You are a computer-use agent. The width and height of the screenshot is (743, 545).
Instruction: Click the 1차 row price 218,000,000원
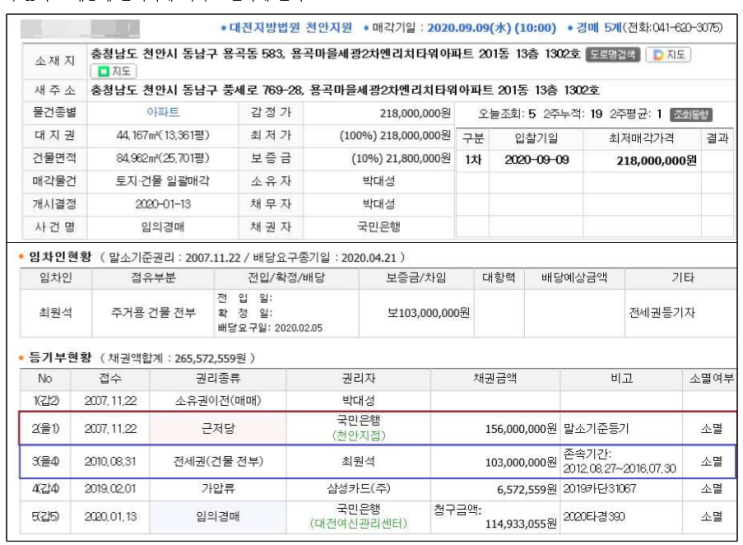click(x=656, y=161)
